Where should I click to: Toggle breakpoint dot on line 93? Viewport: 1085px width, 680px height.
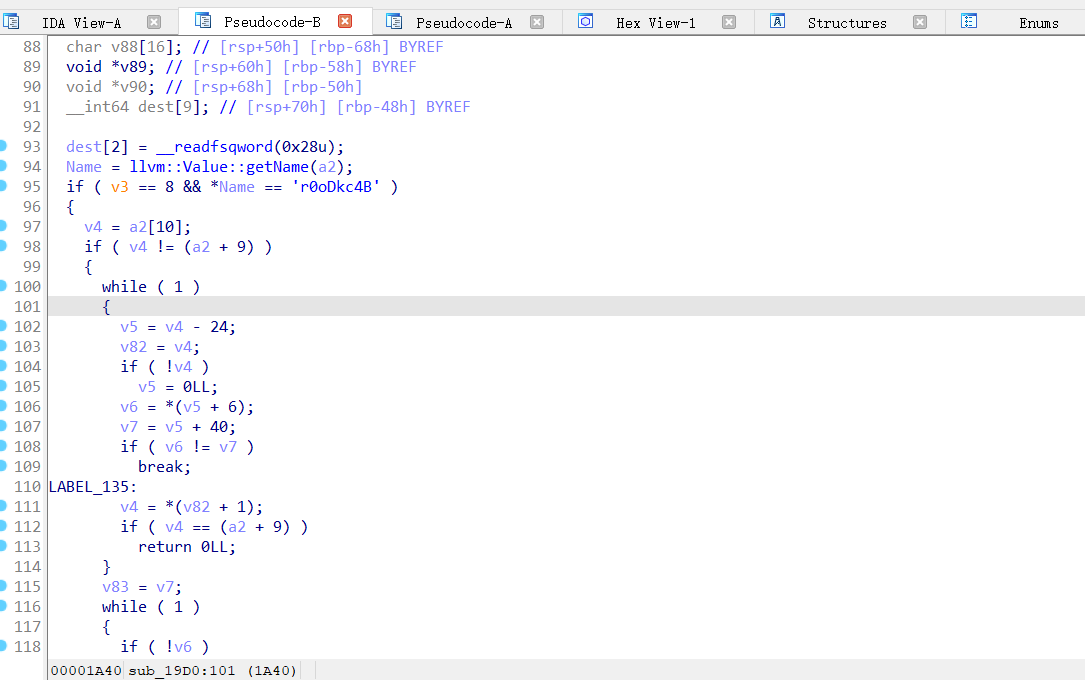pyautogui.click(x=3, y=146)
